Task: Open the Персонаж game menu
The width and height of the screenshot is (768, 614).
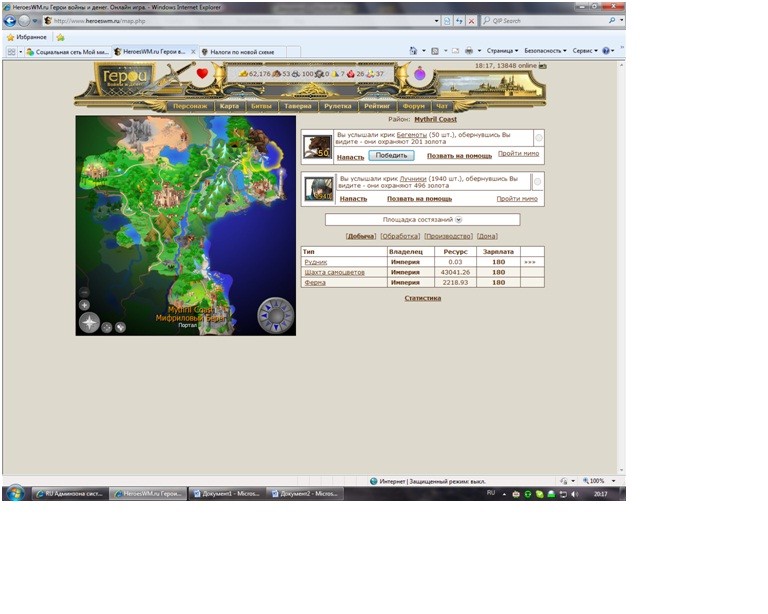Action: coord(190,106)
